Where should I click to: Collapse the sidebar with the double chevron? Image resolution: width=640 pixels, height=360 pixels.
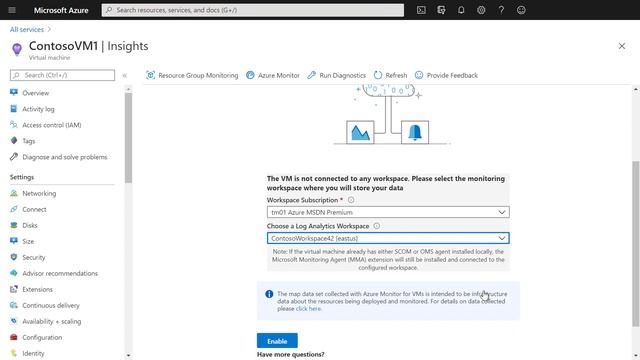pos(124,75)
